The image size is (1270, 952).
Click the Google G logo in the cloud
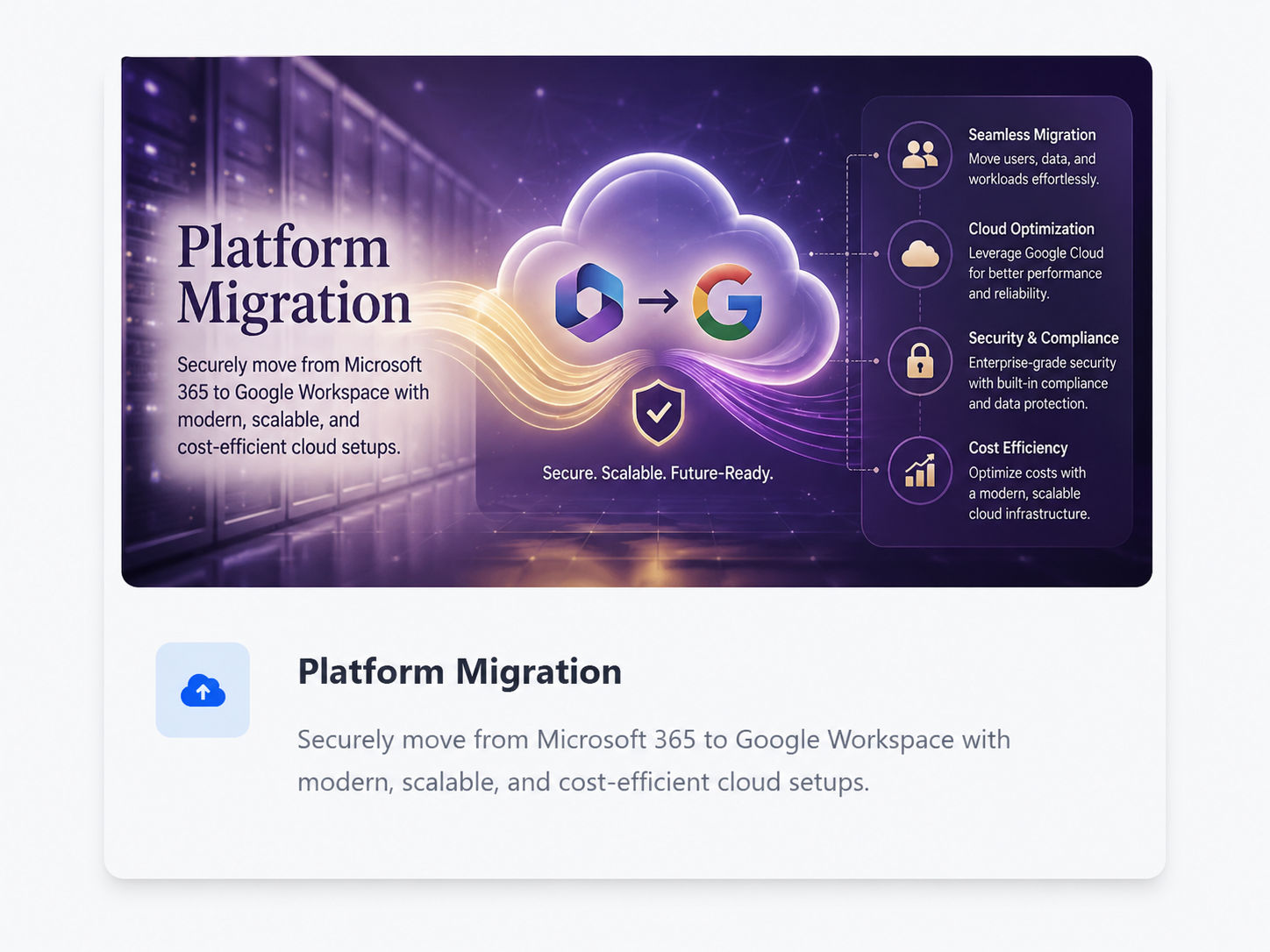tap(727, 302)
